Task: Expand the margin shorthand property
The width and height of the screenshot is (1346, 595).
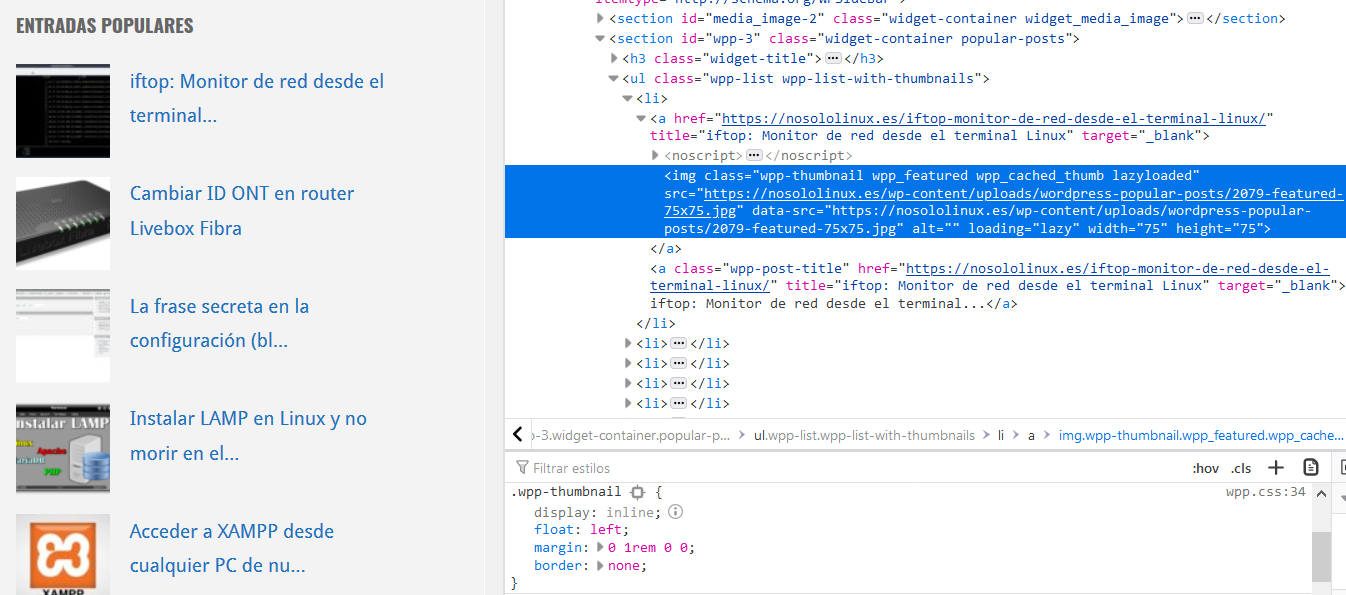Action: pyautogui.click(x=600, y=548)
